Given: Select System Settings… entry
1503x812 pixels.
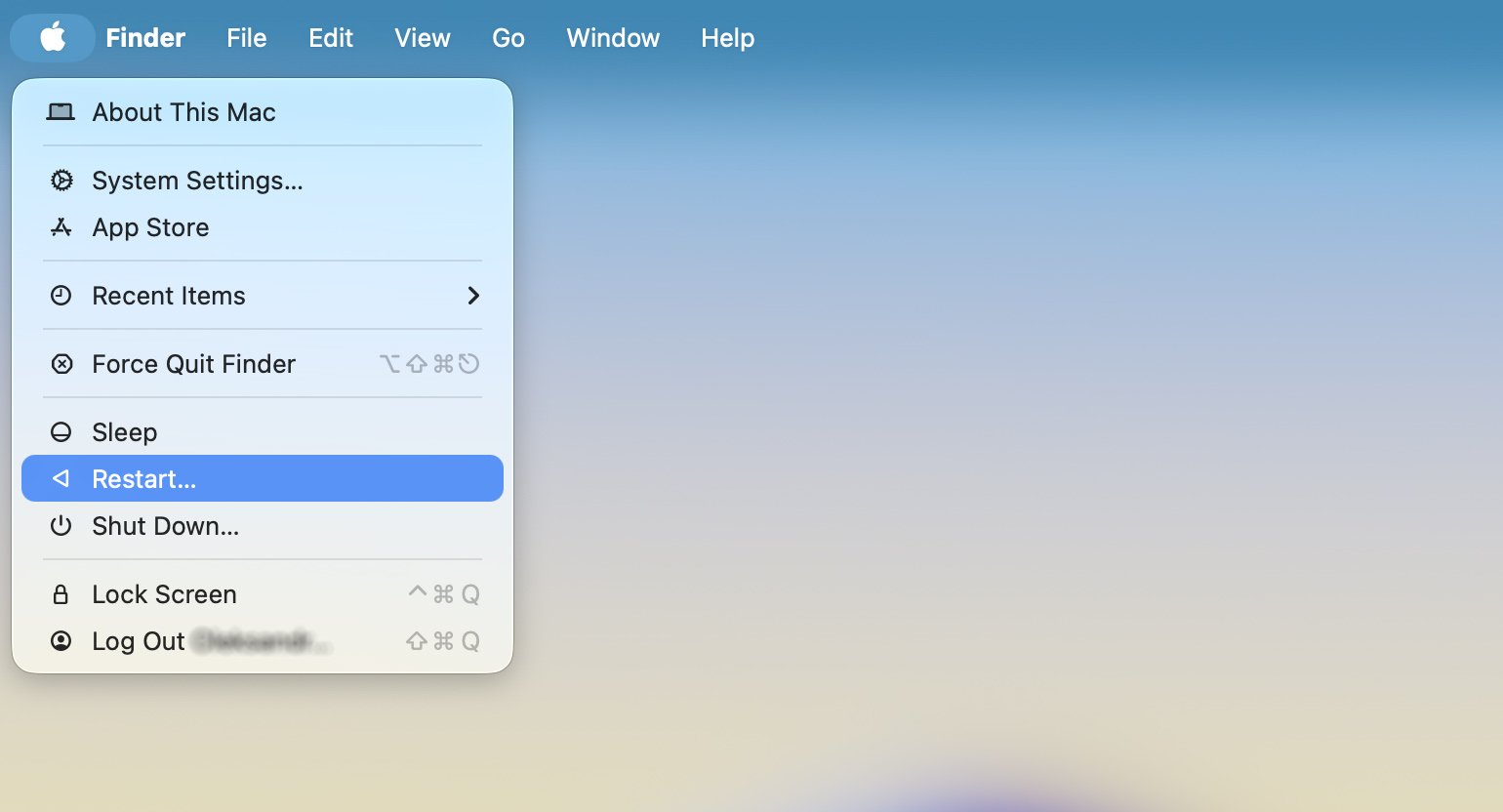Looking at the screenshot, I should tap(263, 181).
